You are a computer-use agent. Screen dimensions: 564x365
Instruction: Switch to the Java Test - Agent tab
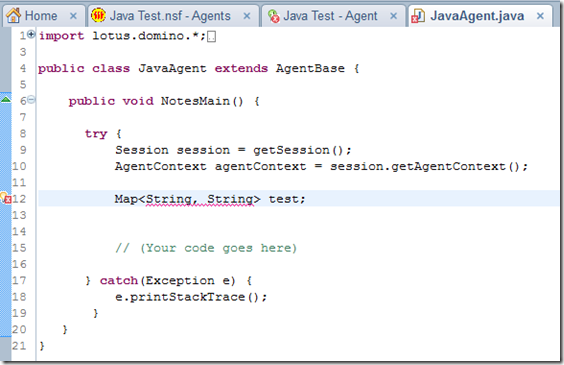(x=330, y=16)
